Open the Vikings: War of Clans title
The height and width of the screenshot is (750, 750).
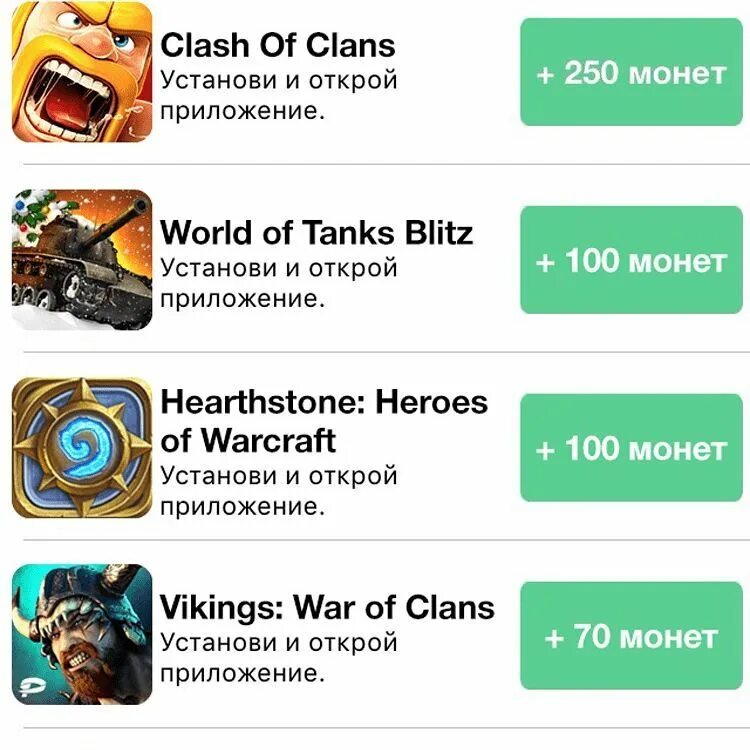pos(327,607)
